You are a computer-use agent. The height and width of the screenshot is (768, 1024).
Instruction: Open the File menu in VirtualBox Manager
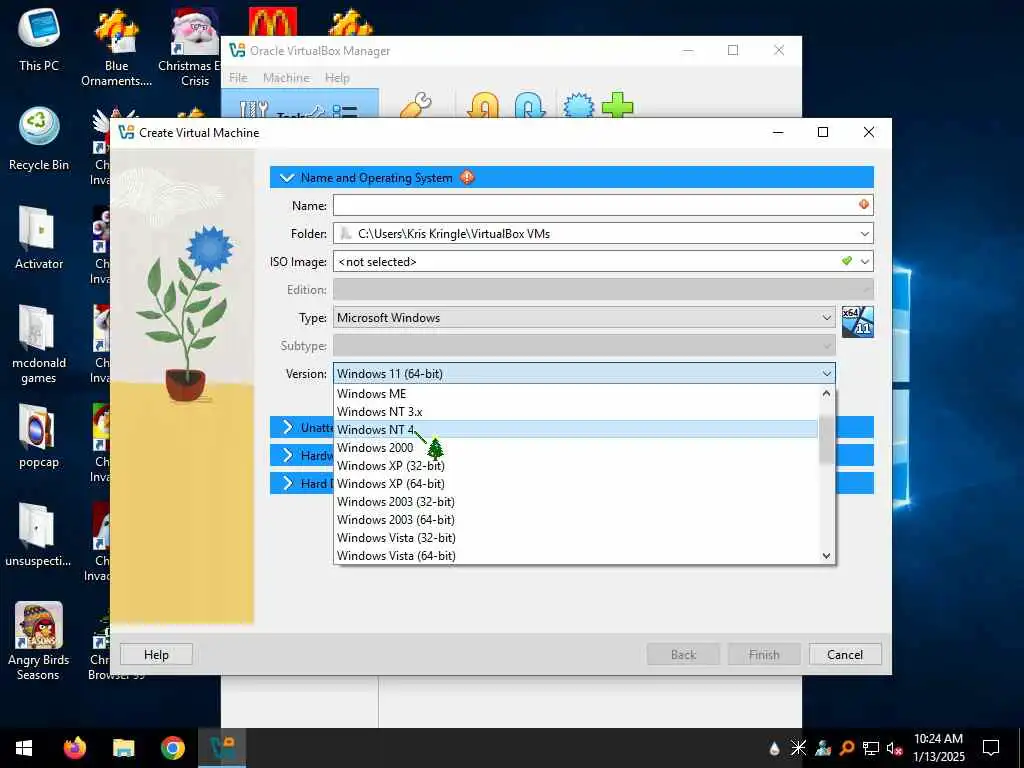[238, 78]
